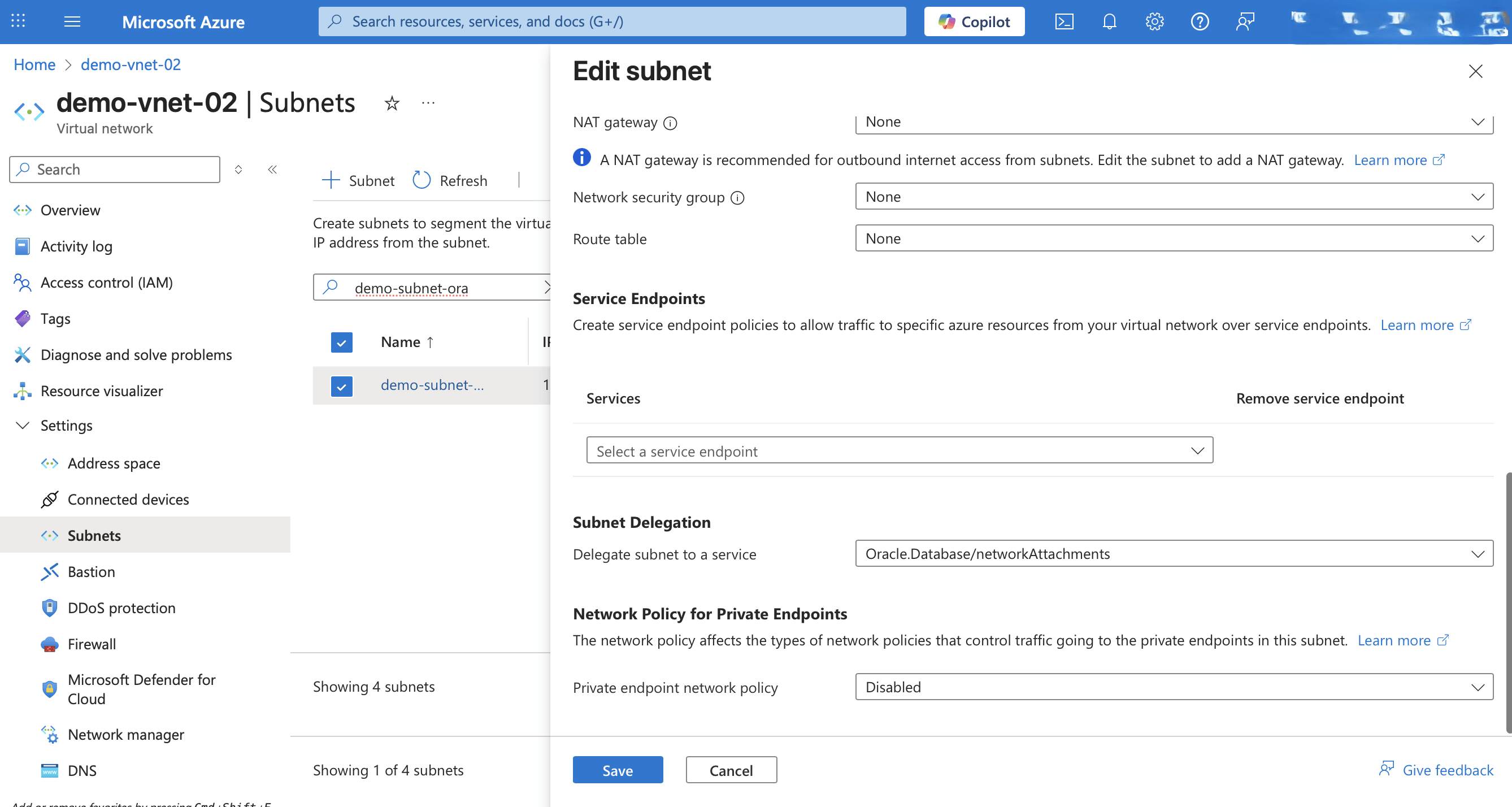Show NAT gateway info tooltip icon
Viewport: 1512px width, 807px height.
670,123
